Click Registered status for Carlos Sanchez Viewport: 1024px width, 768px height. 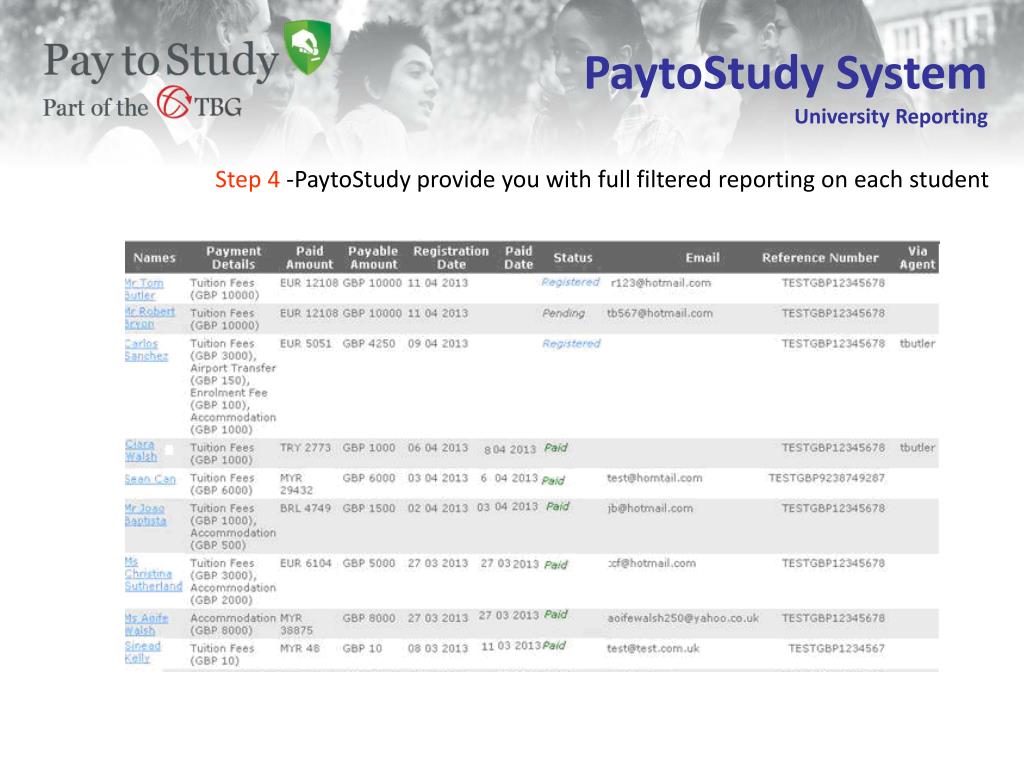pos(571,344)
